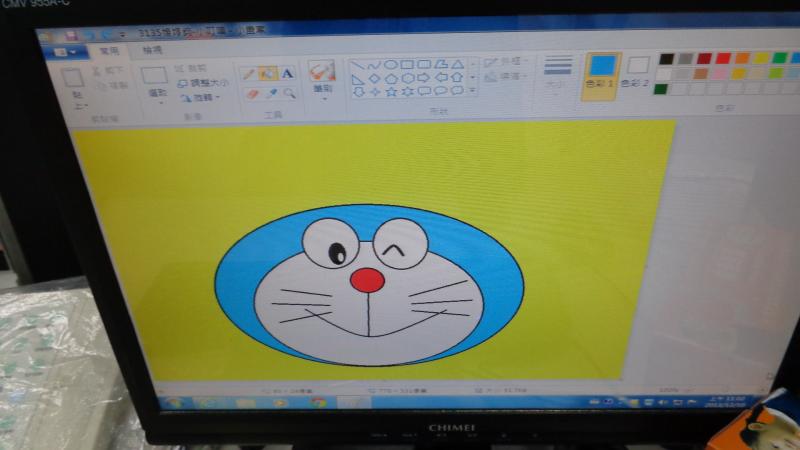Pick the Diamond shape
This screenshot has height=450, width=800.
tap(374, 79)
